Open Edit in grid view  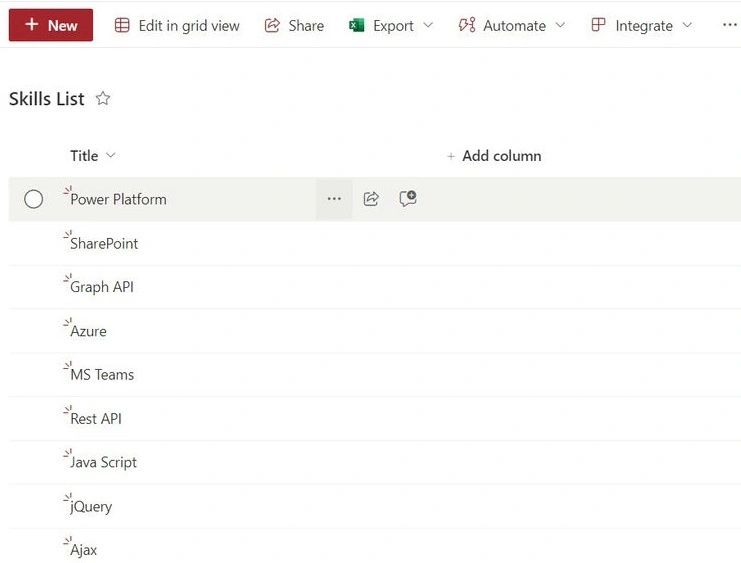(177, 26)
